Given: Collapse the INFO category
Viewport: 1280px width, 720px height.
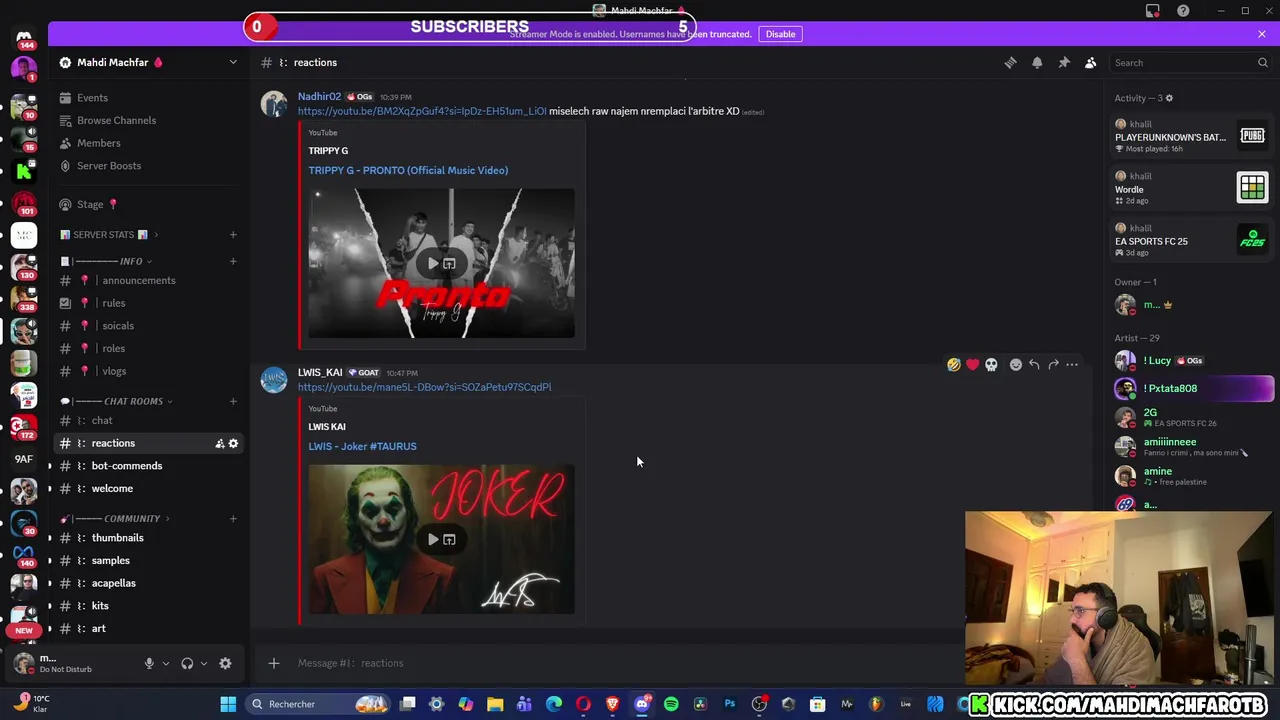Looking at the screenshot, I should click(108, 261).
